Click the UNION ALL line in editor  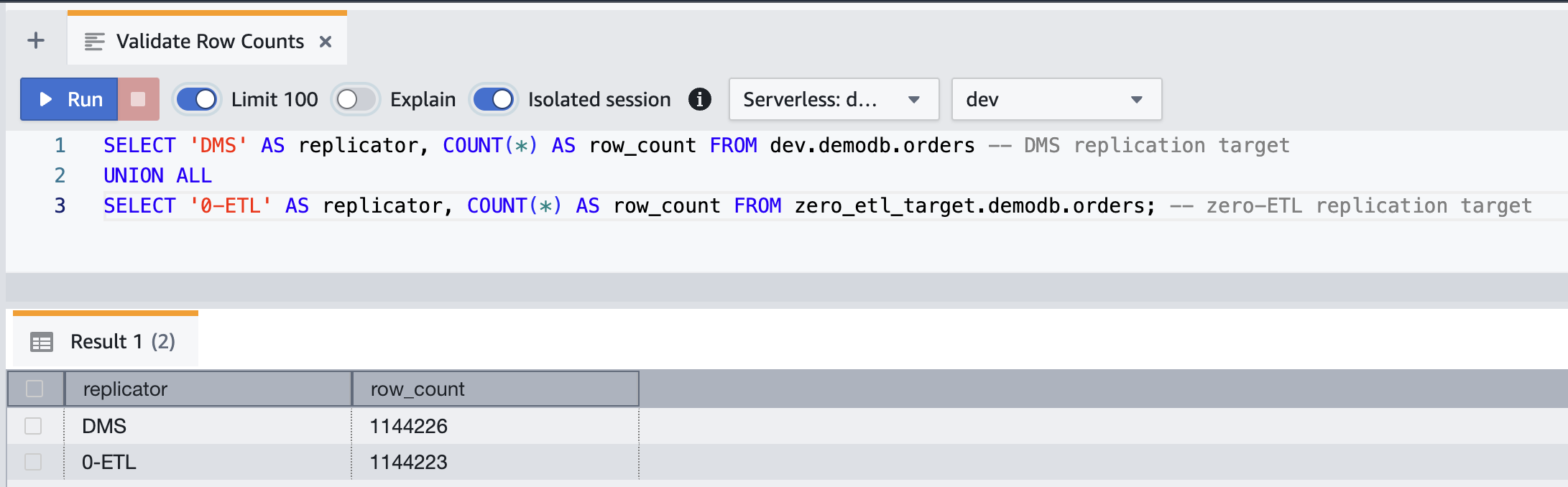point(158,175)
